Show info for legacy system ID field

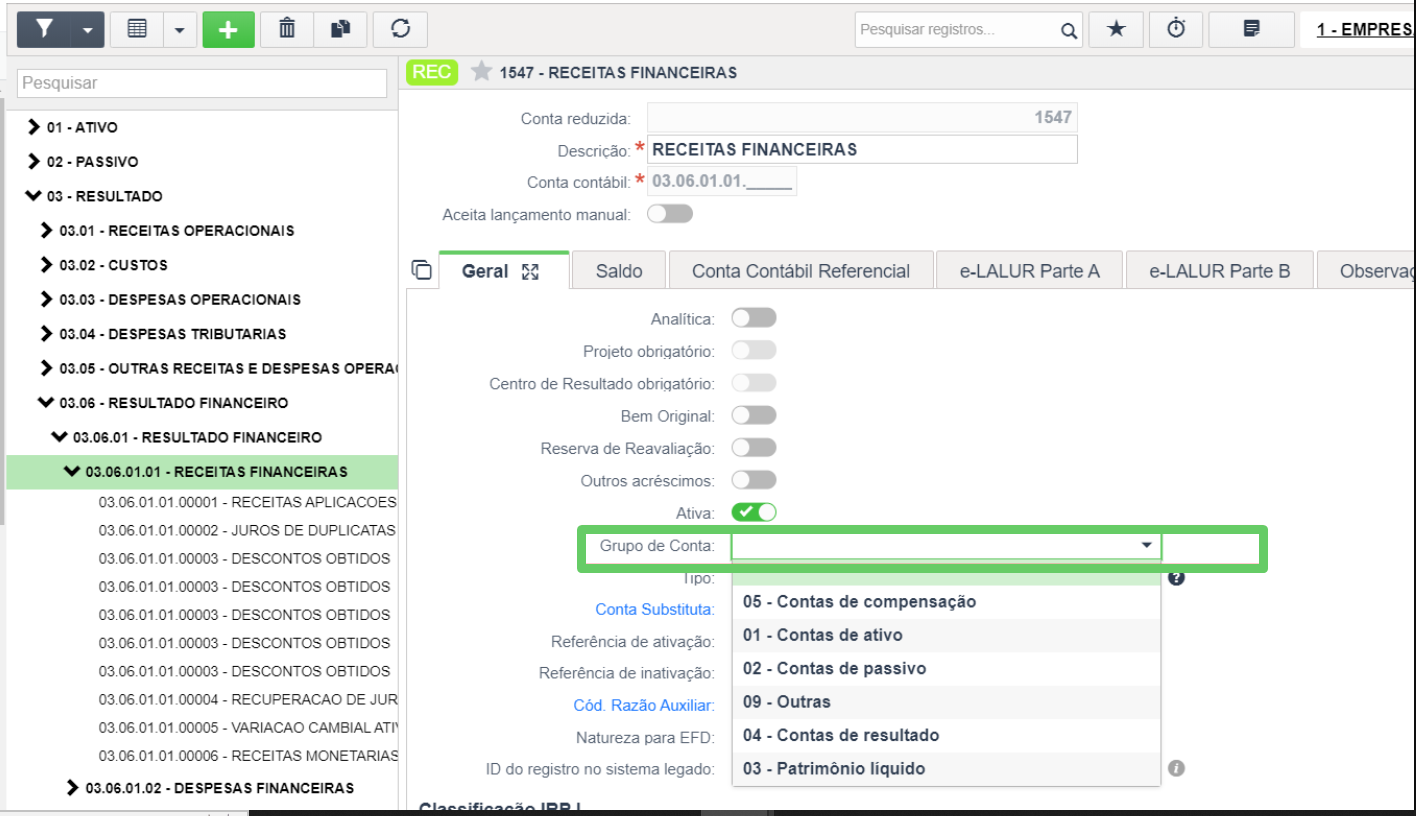[1176, 768]
